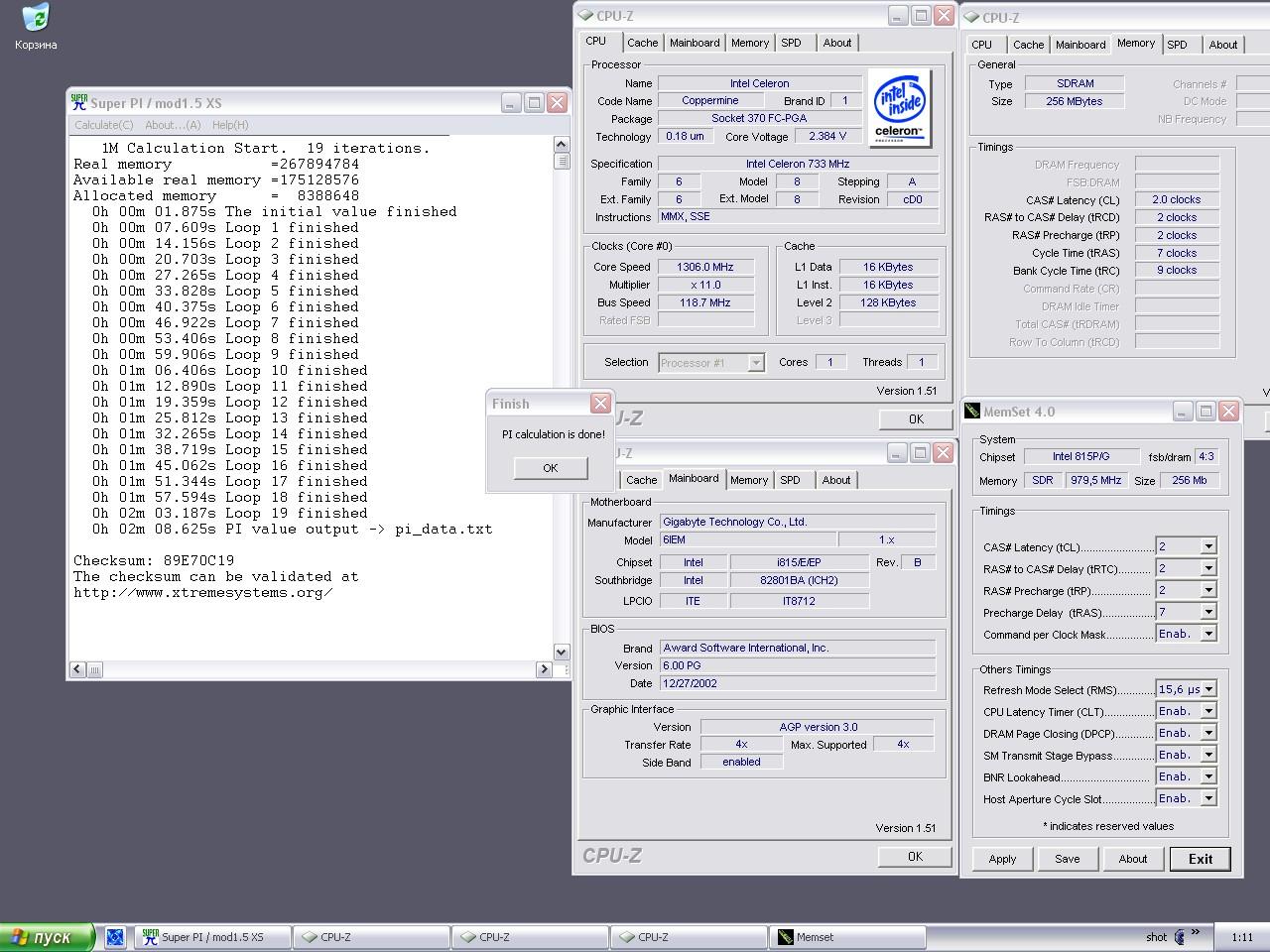Screen dimensions: 1270x952
Task: Select CPU tab in right CPU-Z window
Action: click(x=981, y=45)
